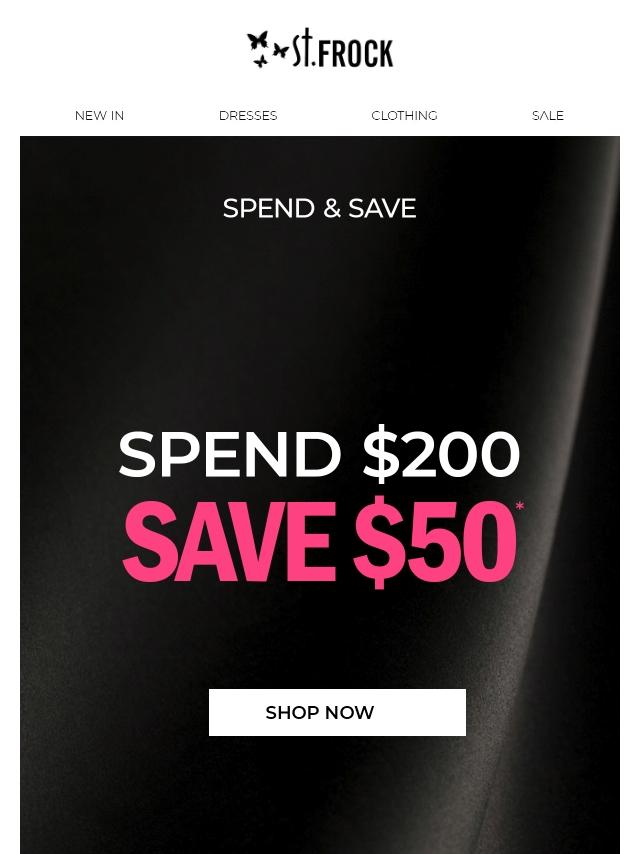Visit the SALE section
640x854 pixels.
547,115
